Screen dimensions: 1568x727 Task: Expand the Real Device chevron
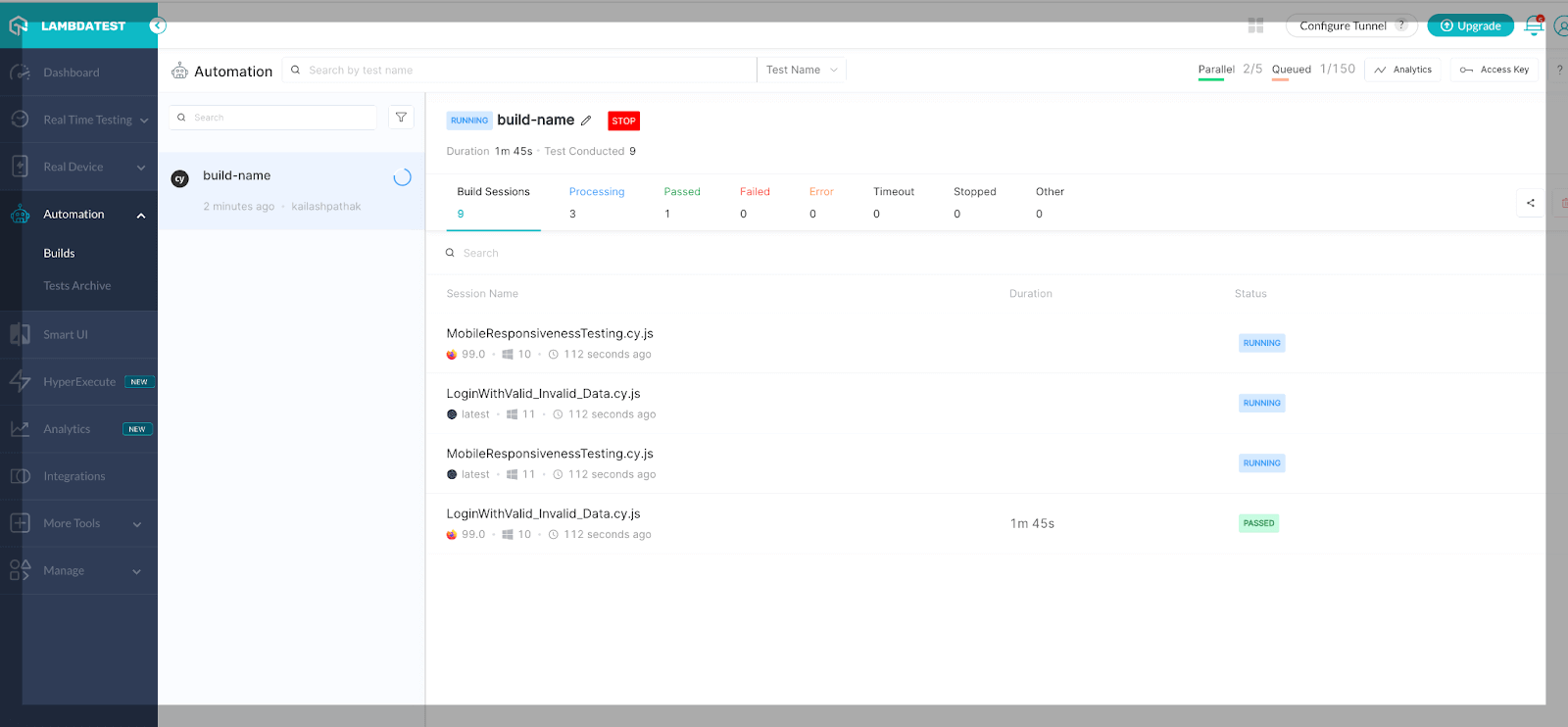click(x=141, y=168)
